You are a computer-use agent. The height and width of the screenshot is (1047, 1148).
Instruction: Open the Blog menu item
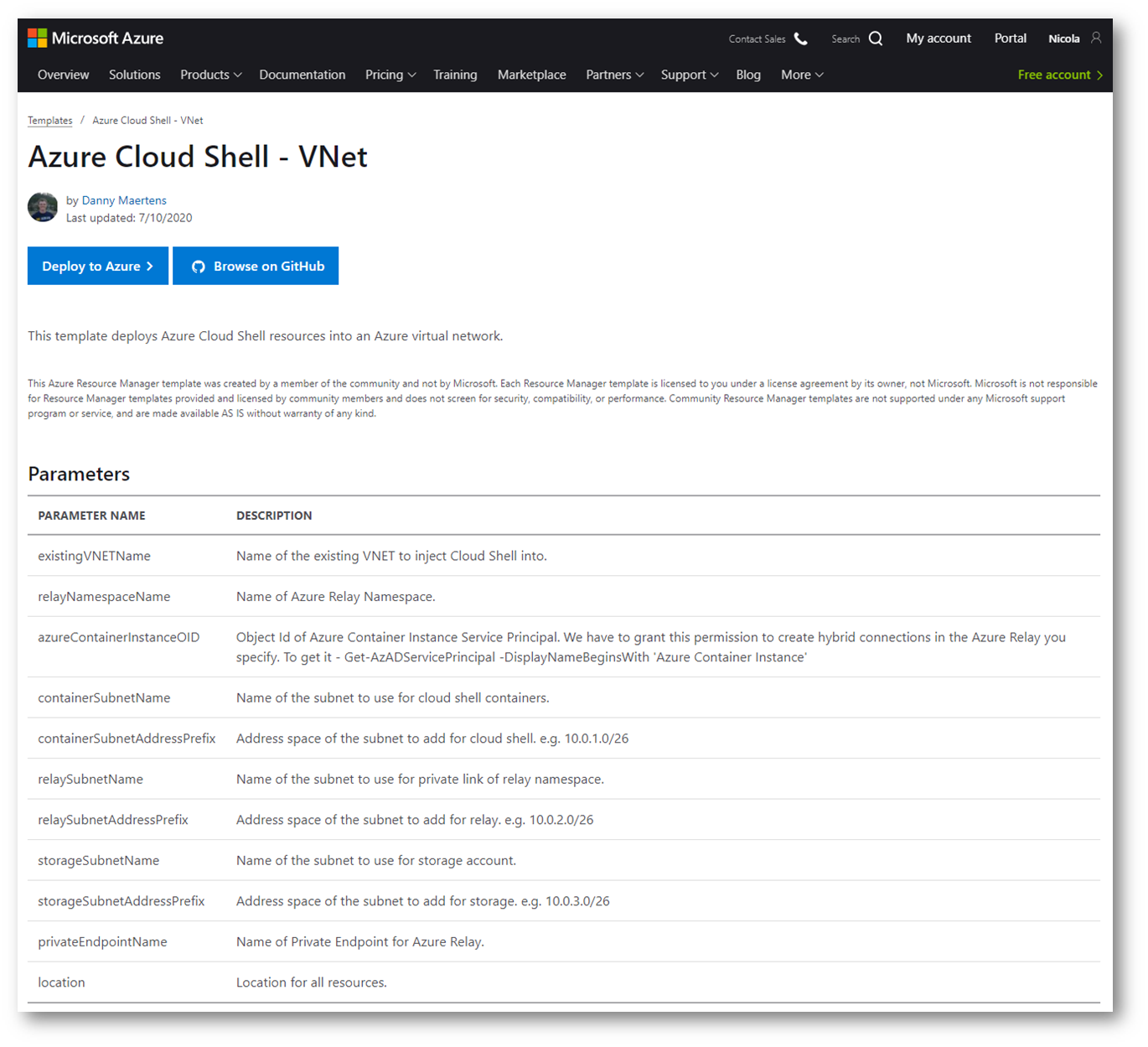pyautogui.click(x=748, y=75)
